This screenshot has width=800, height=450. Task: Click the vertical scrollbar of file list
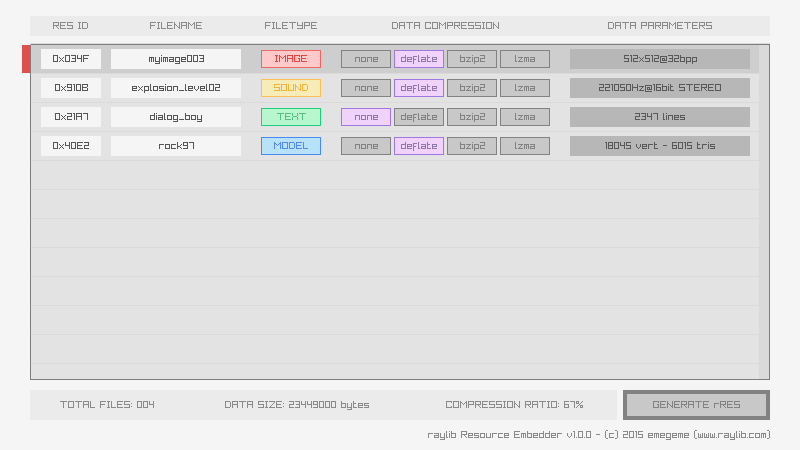click(764, 212)
